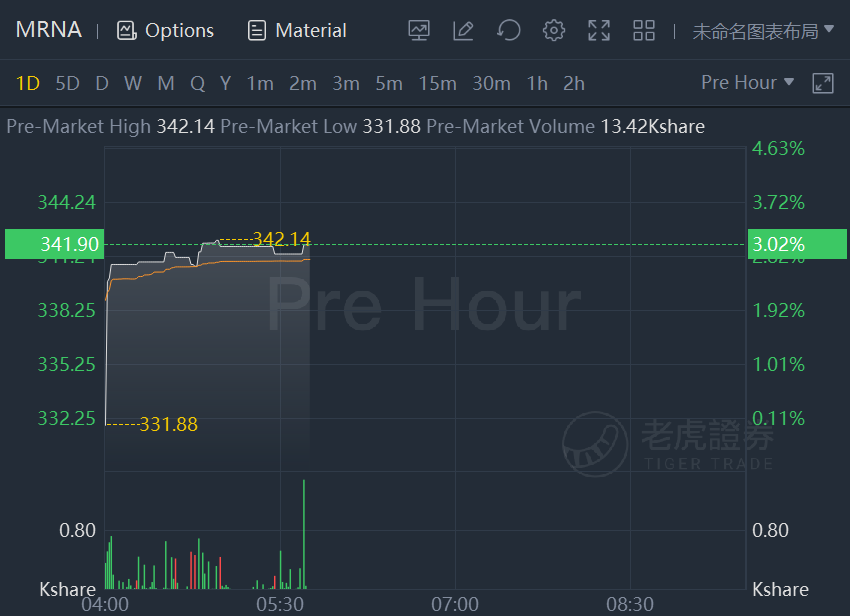This screenshot has height=616, width=850.
Task: Select the drawing pencil tool icon
Action: [x=463, y=30]
